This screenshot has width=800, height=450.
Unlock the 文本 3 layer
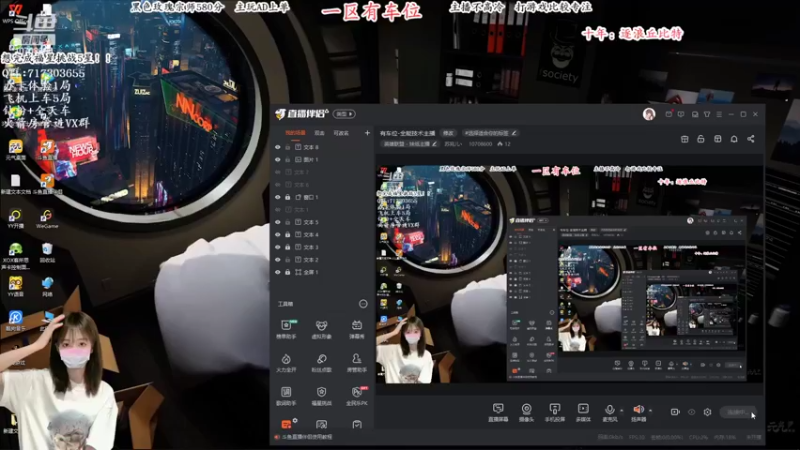[288, 247]
